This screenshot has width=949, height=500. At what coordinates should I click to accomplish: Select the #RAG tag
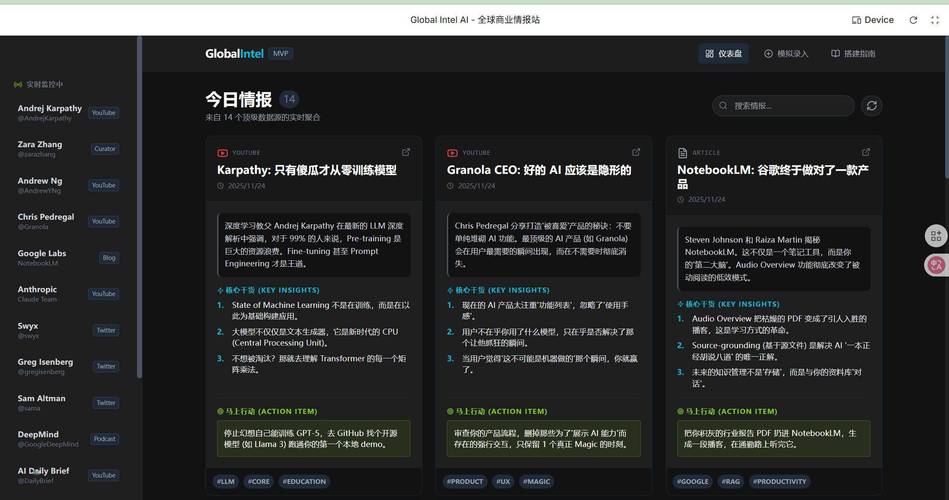coord(731,481)
